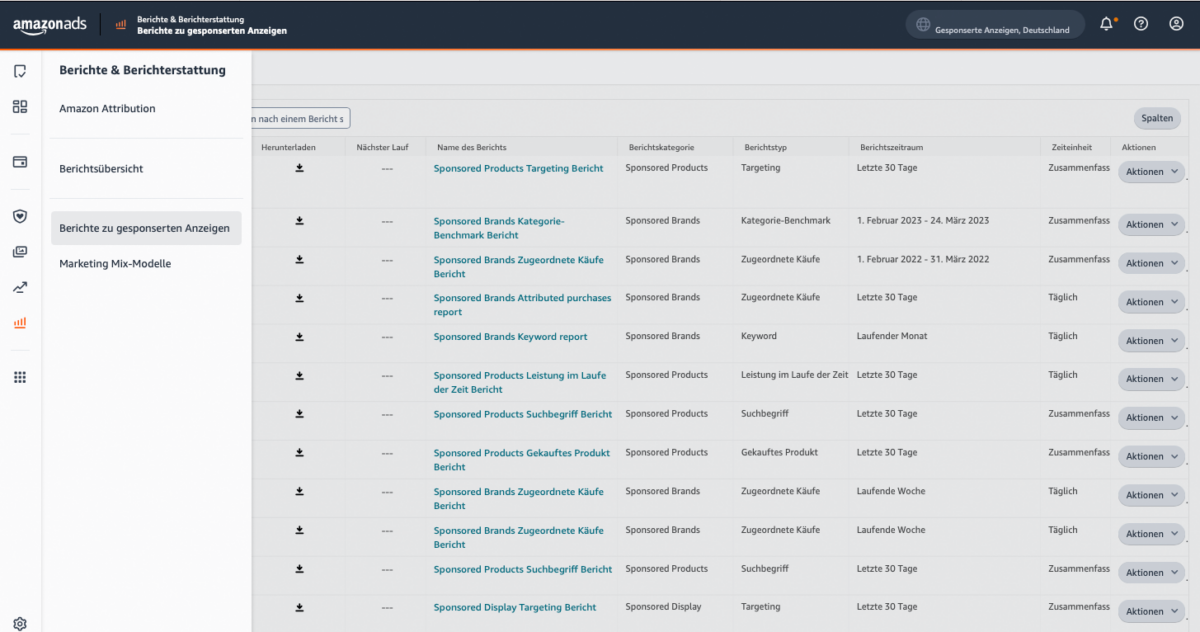
Task: Download the report dated Februar 2022 - März 2022
Action: point(299,260)
